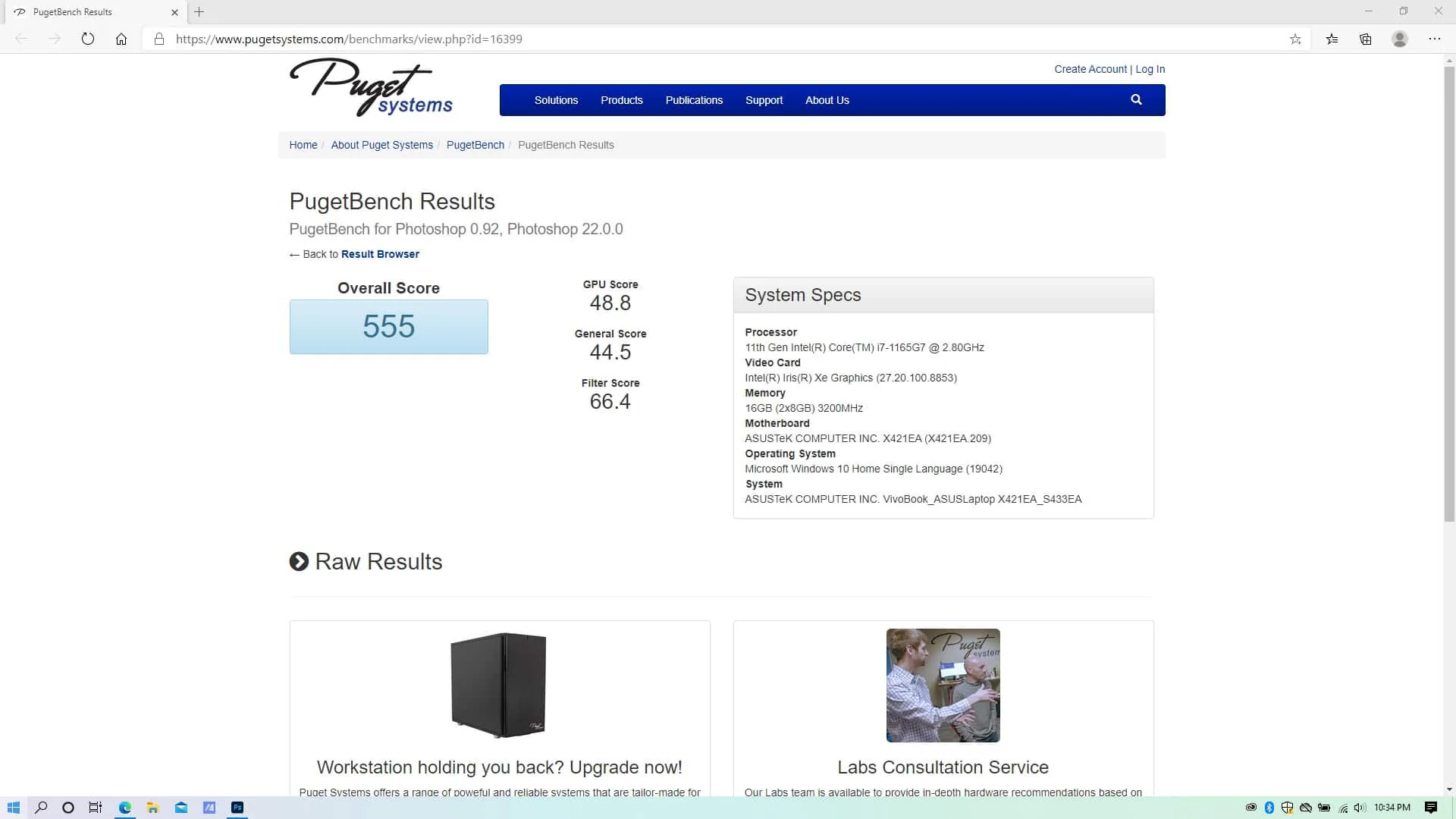Open Windows Task View

point(96,808)
